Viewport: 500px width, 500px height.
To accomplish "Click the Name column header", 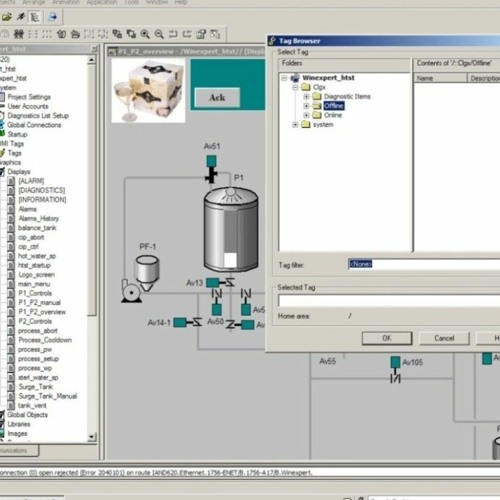I will pos(440,78).
